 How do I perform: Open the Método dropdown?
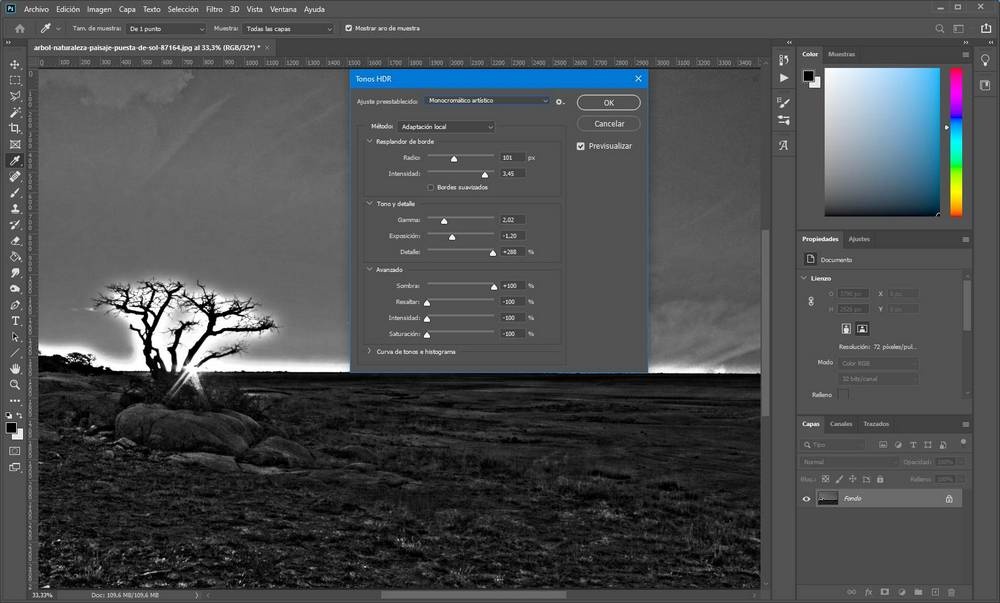click(x=446, y=127)
